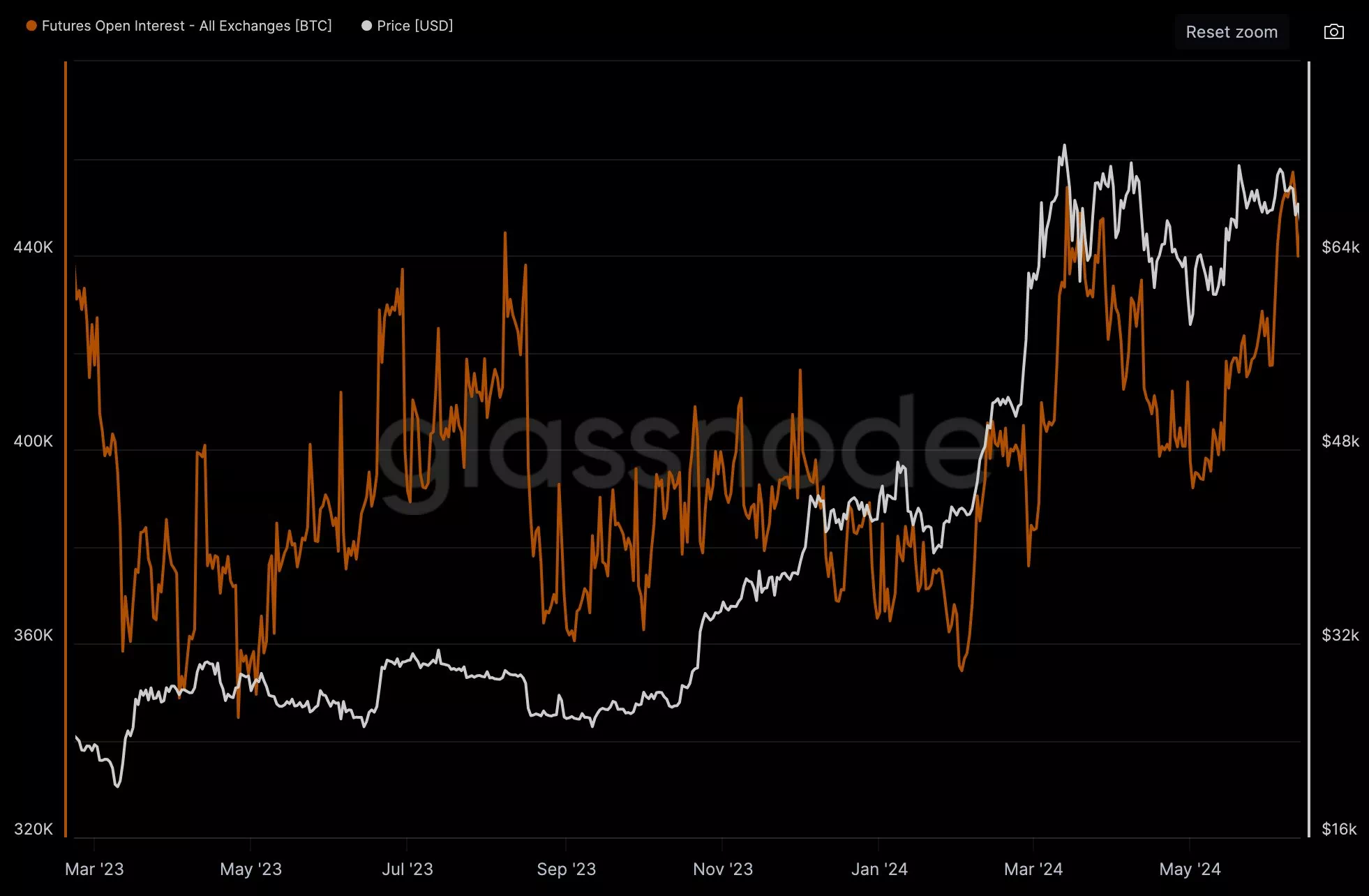Click the Reset zoom button

point(1232,32)
